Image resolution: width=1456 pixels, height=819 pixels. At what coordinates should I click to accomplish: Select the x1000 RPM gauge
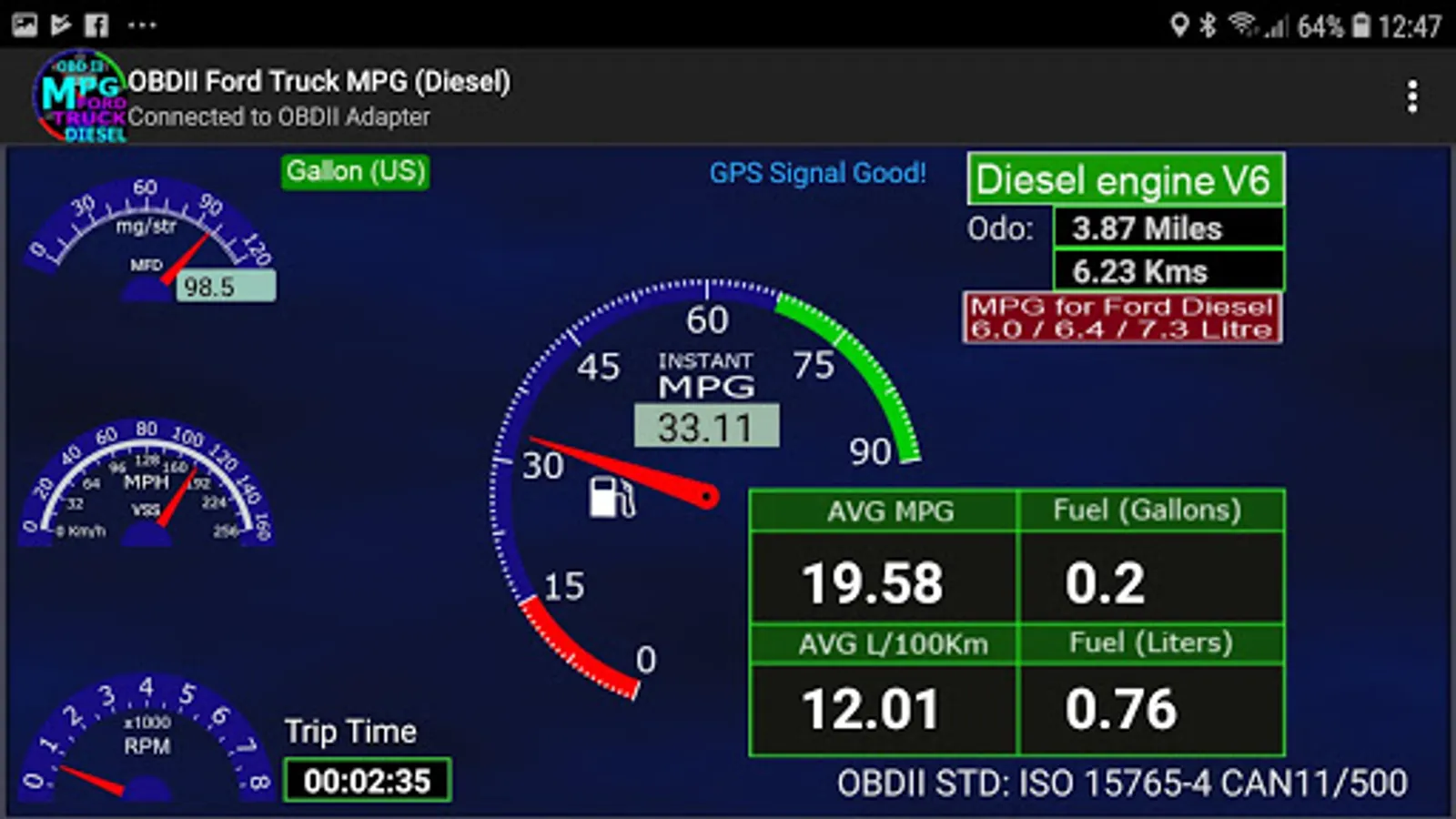tap(147, 739)
